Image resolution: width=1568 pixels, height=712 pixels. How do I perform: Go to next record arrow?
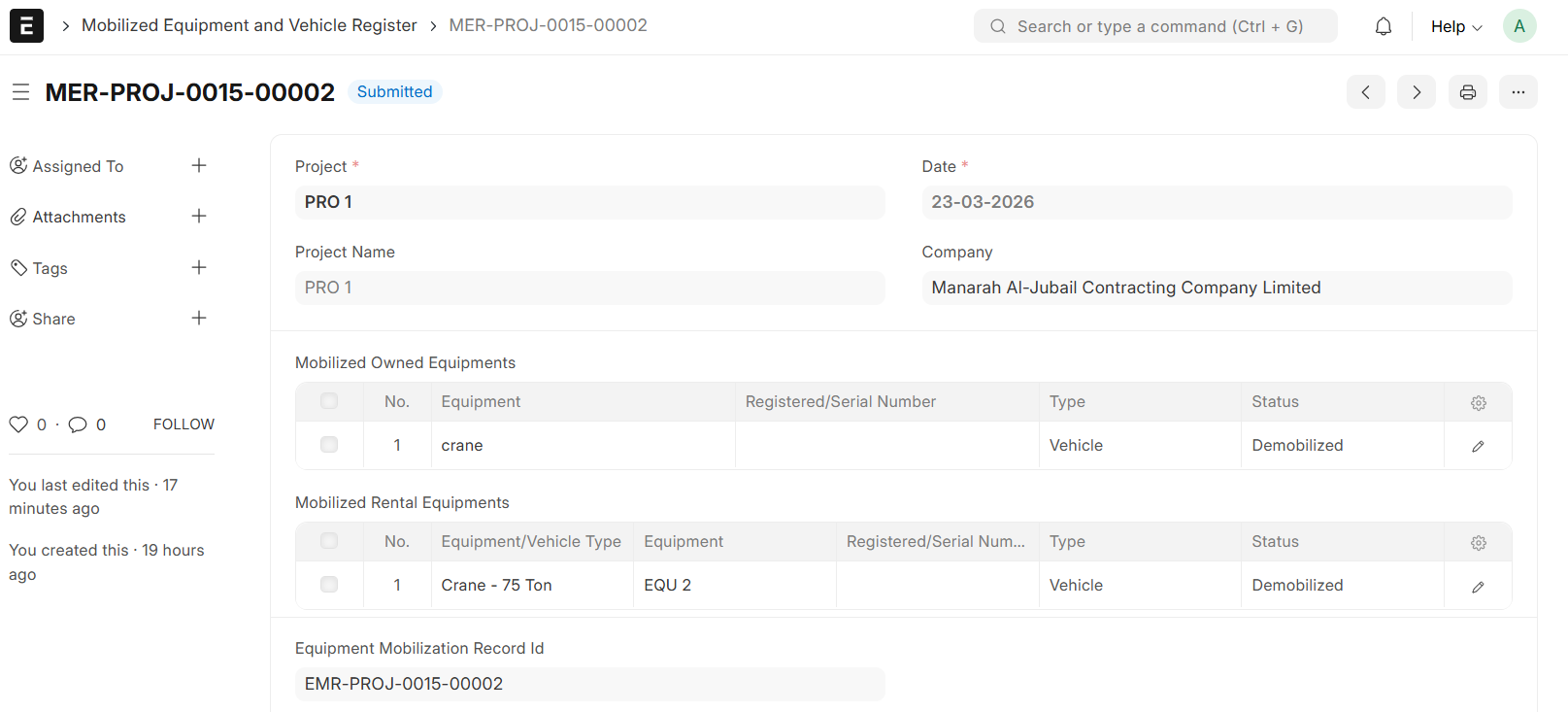coord(1416,92)
